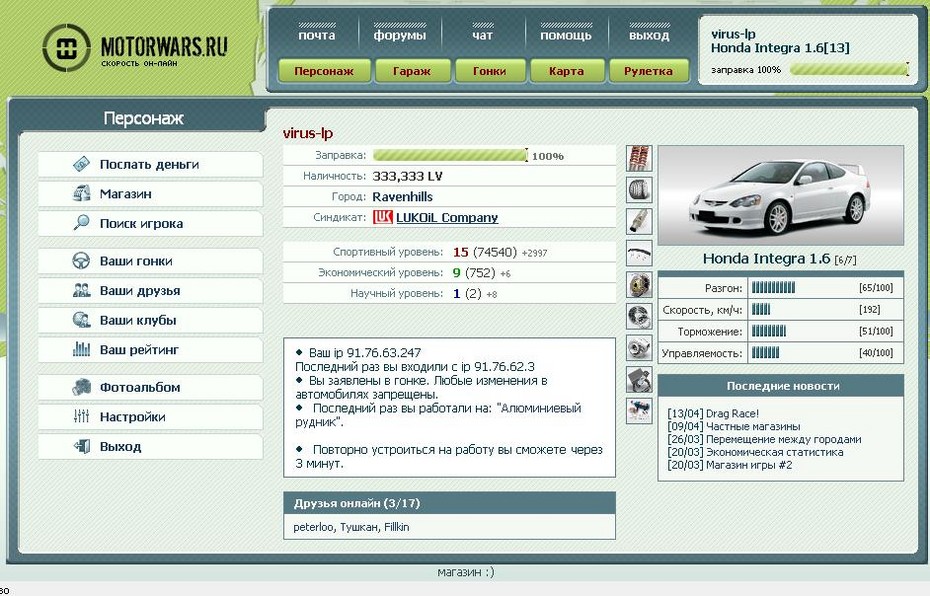The height and width of the screenshot is (596, 930).
Task: Open Послать деньги in sidebar
Action: point(151,164)
